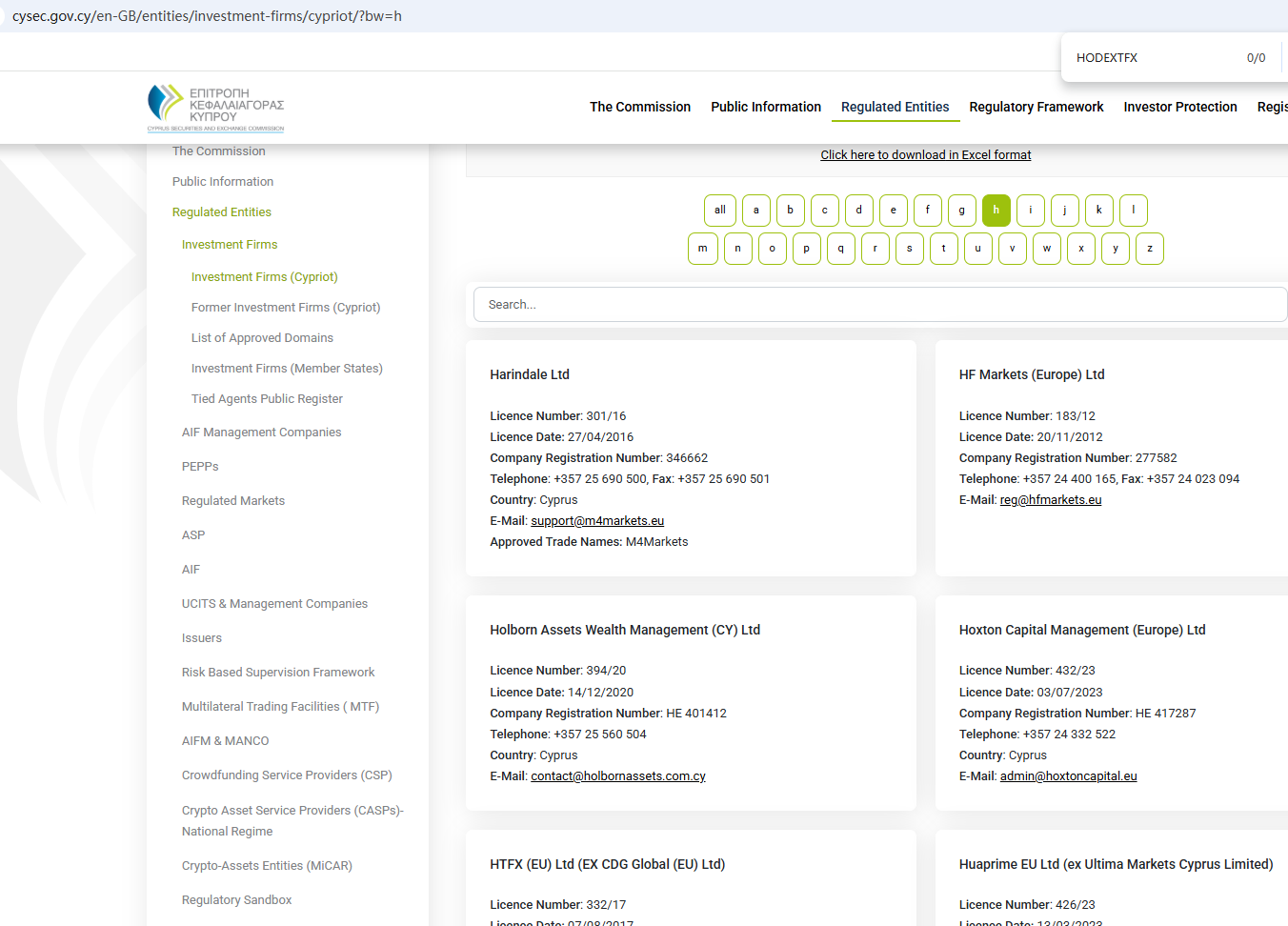
Task: Filter entities by letter 'a'
Action: [756, 211]
